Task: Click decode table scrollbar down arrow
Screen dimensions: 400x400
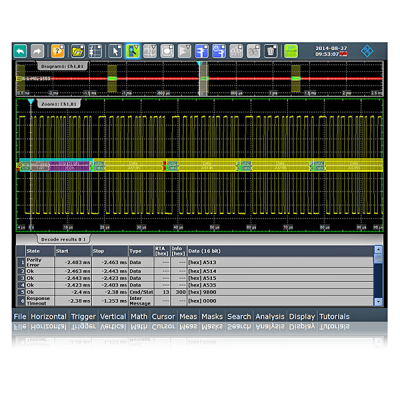Action: click(378, 302)
